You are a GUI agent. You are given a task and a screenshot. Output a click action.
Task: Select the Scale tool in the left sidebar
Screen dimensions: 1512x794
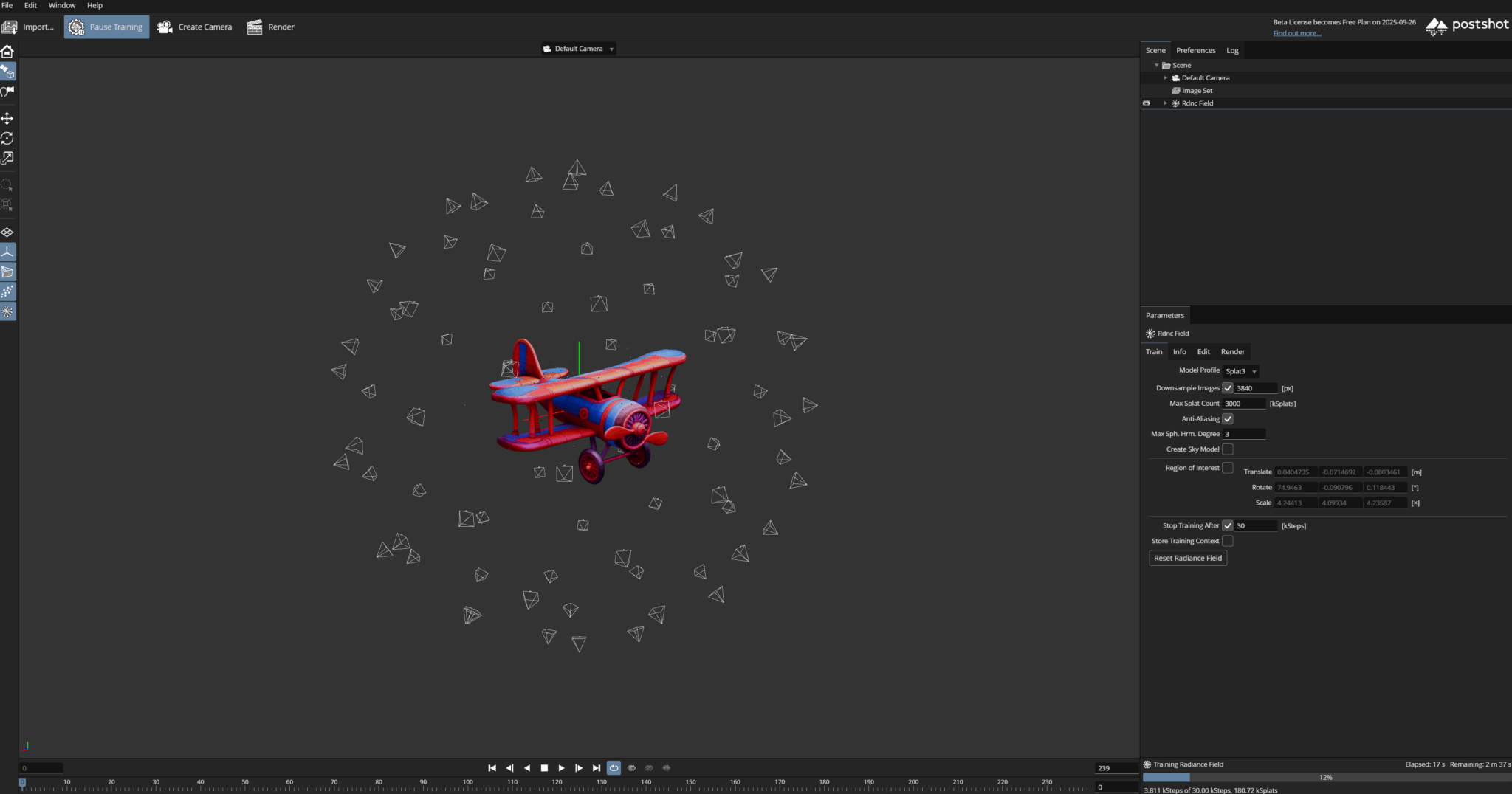(x=7, y=158)
